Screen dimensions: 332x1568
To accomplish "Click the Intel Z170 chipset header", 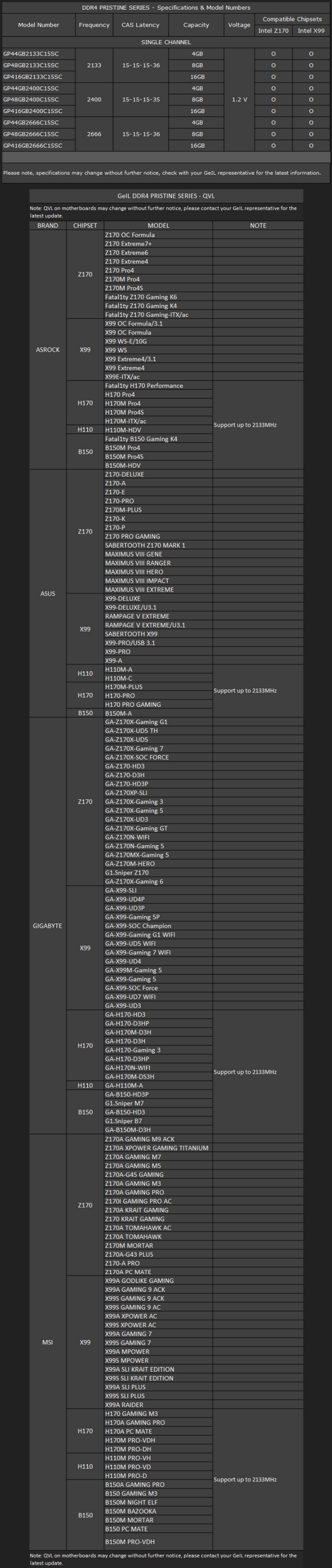I will [x=273, y=30].
